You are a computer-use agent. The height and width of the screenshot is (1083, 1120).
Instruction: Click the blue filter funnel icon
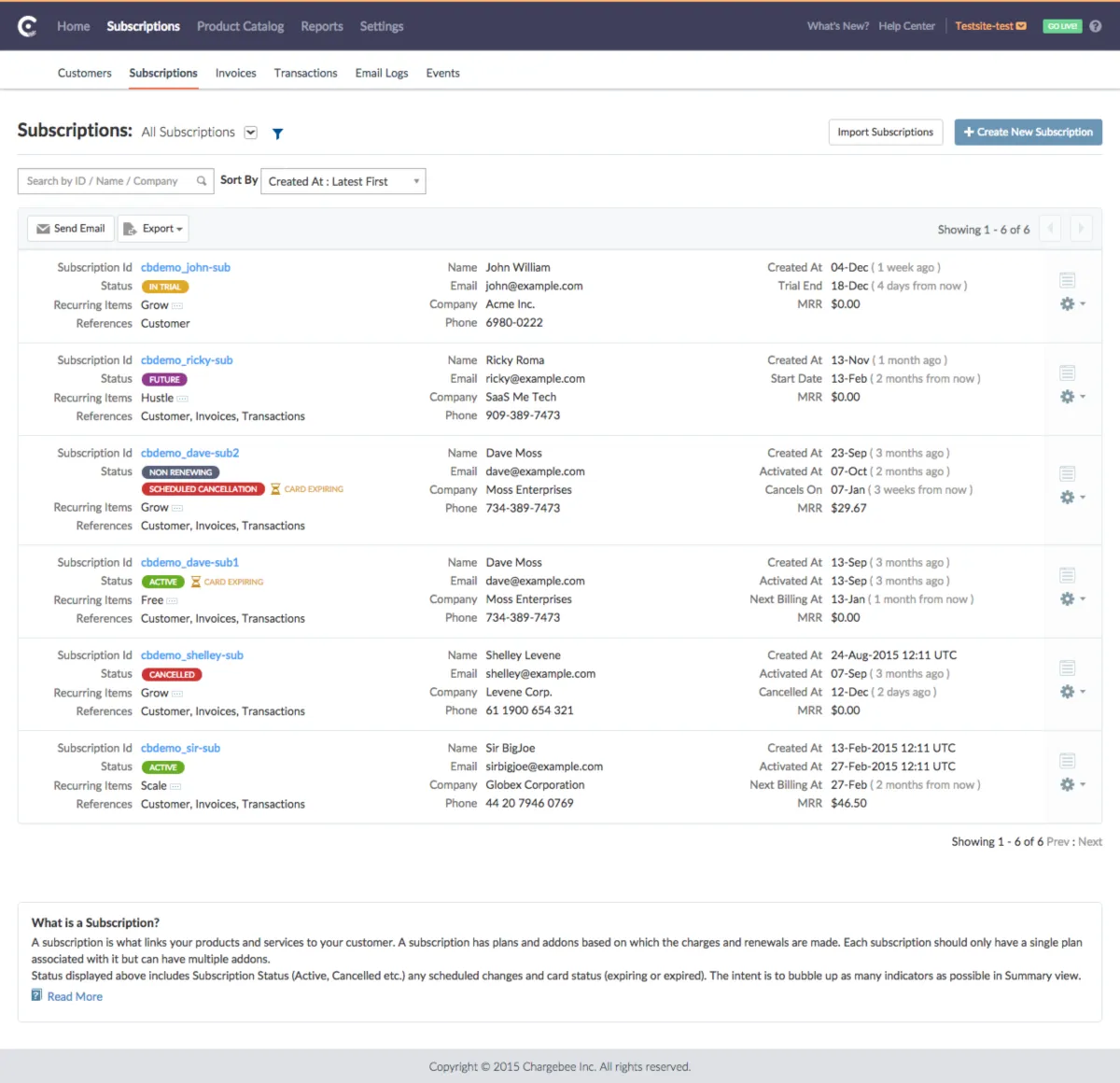277,134
